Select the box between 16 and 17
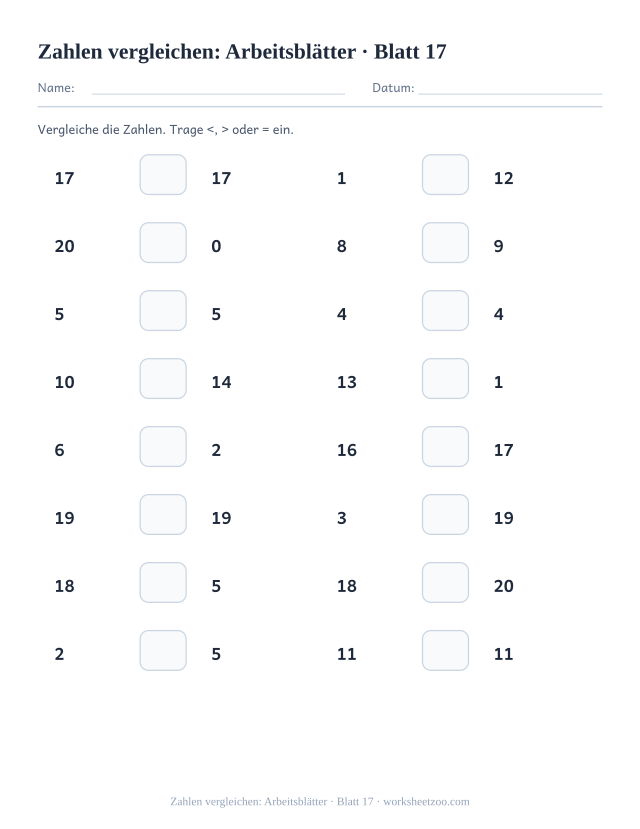The image size is (640, 829). tap(445, 447)
